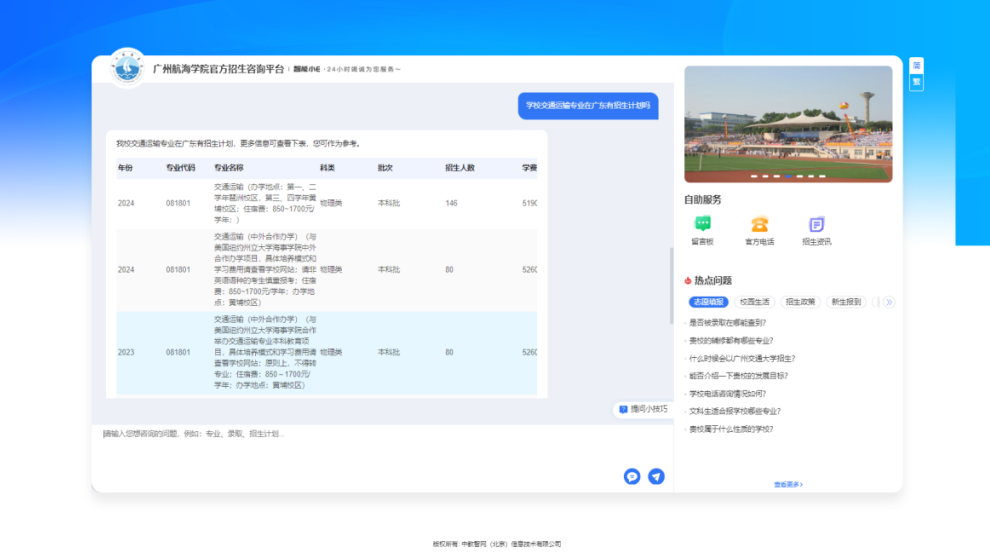
Task: Click the chat bubble icon beside send
Action: point(632,476)
